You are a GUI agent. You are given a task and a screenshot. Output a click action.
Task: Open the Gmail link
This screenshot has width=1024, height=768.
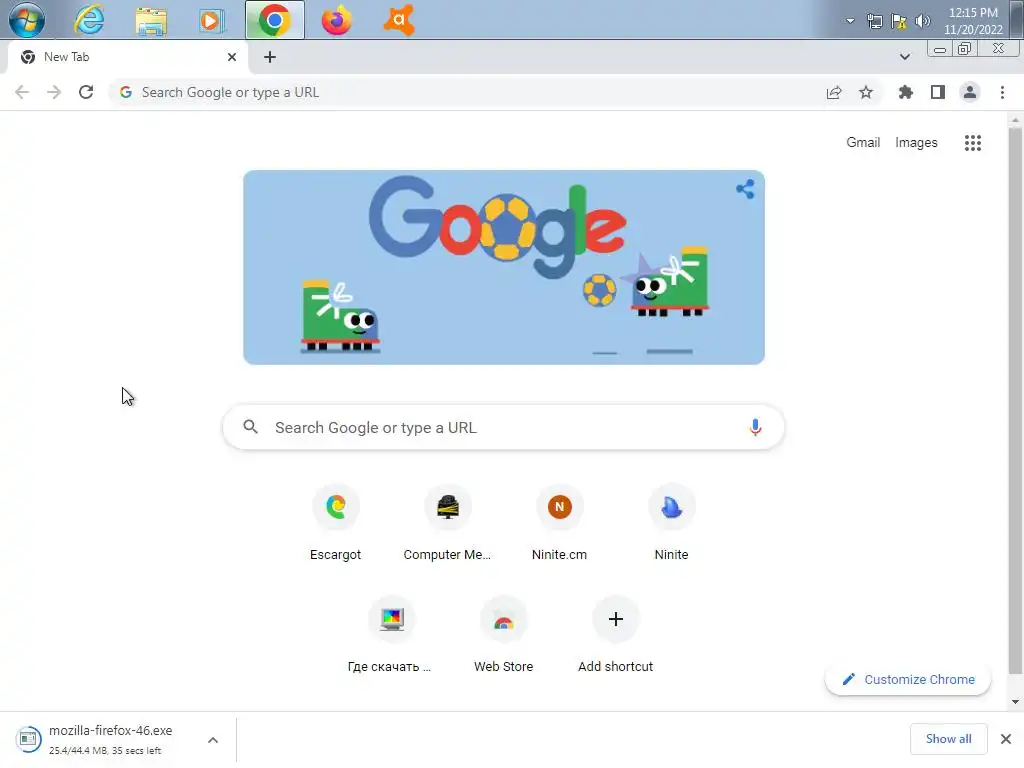pos(863,142)
